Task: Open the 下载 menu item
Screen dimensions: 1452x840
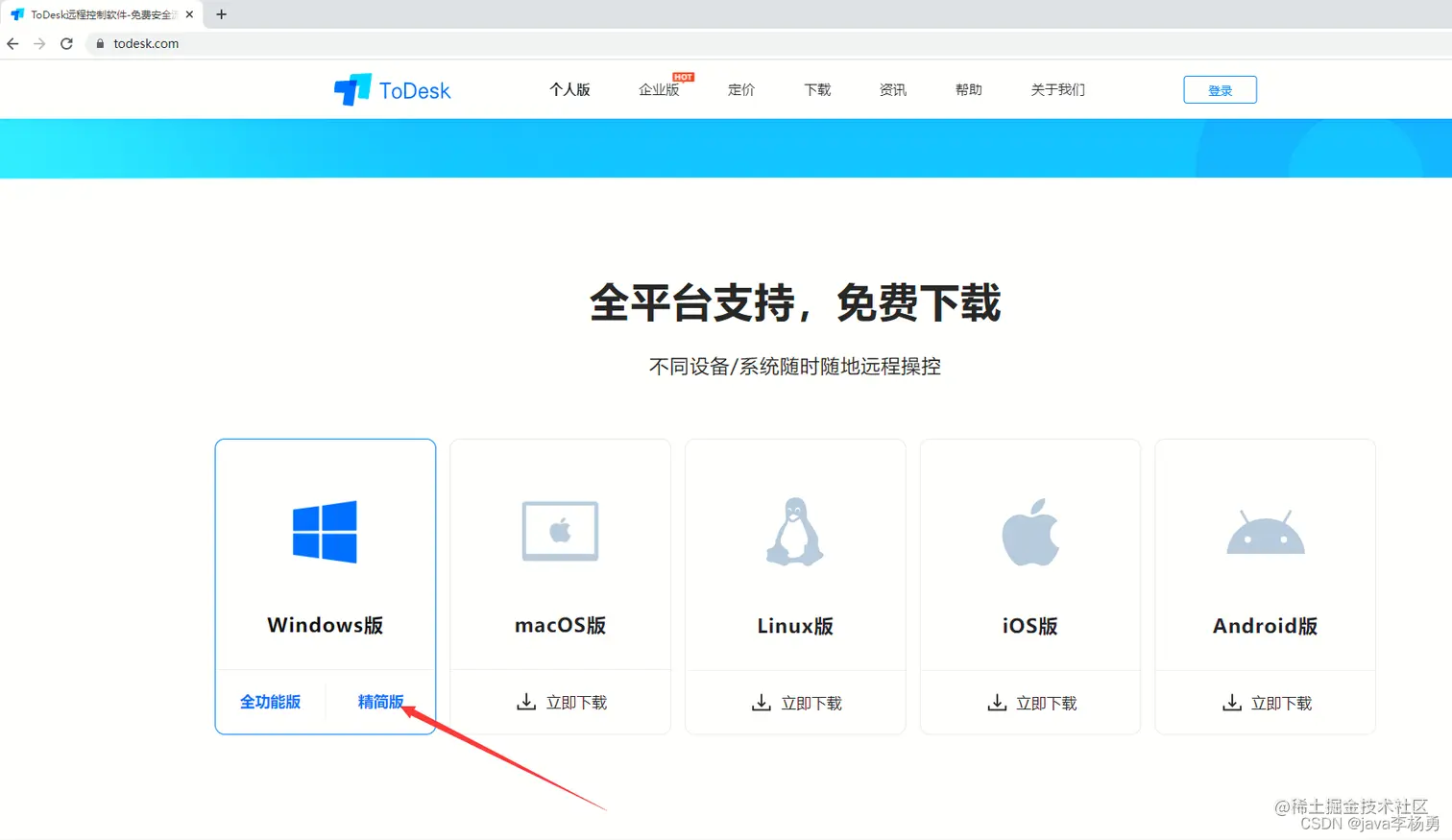Action: point(817,89)
